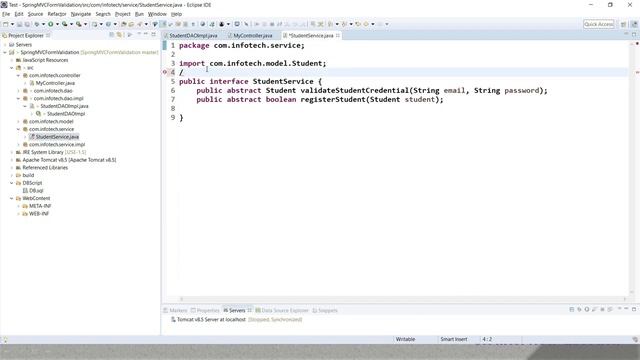Toggle Link with Editor in Project Explorer

[x=119, y=35]
